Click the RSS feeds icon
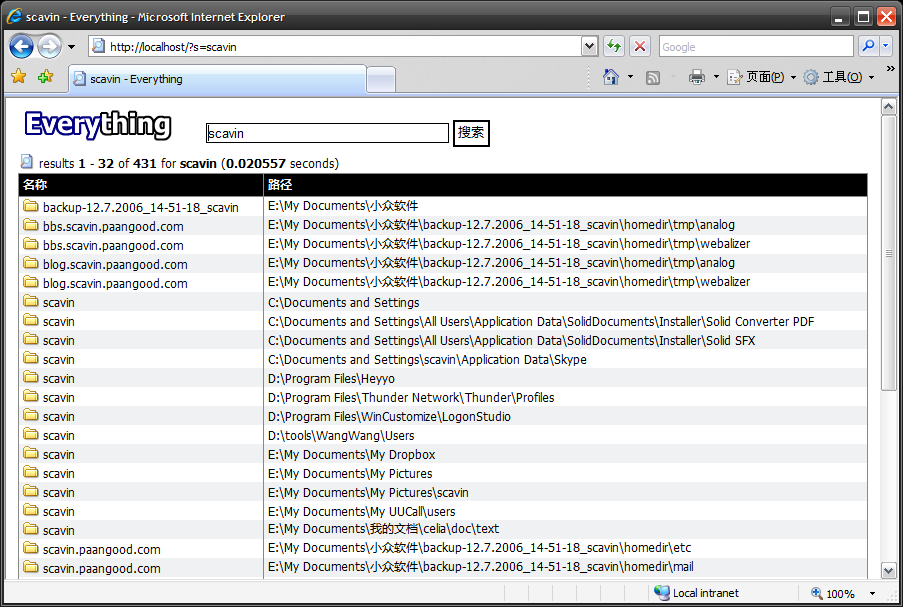 [652, 77]
